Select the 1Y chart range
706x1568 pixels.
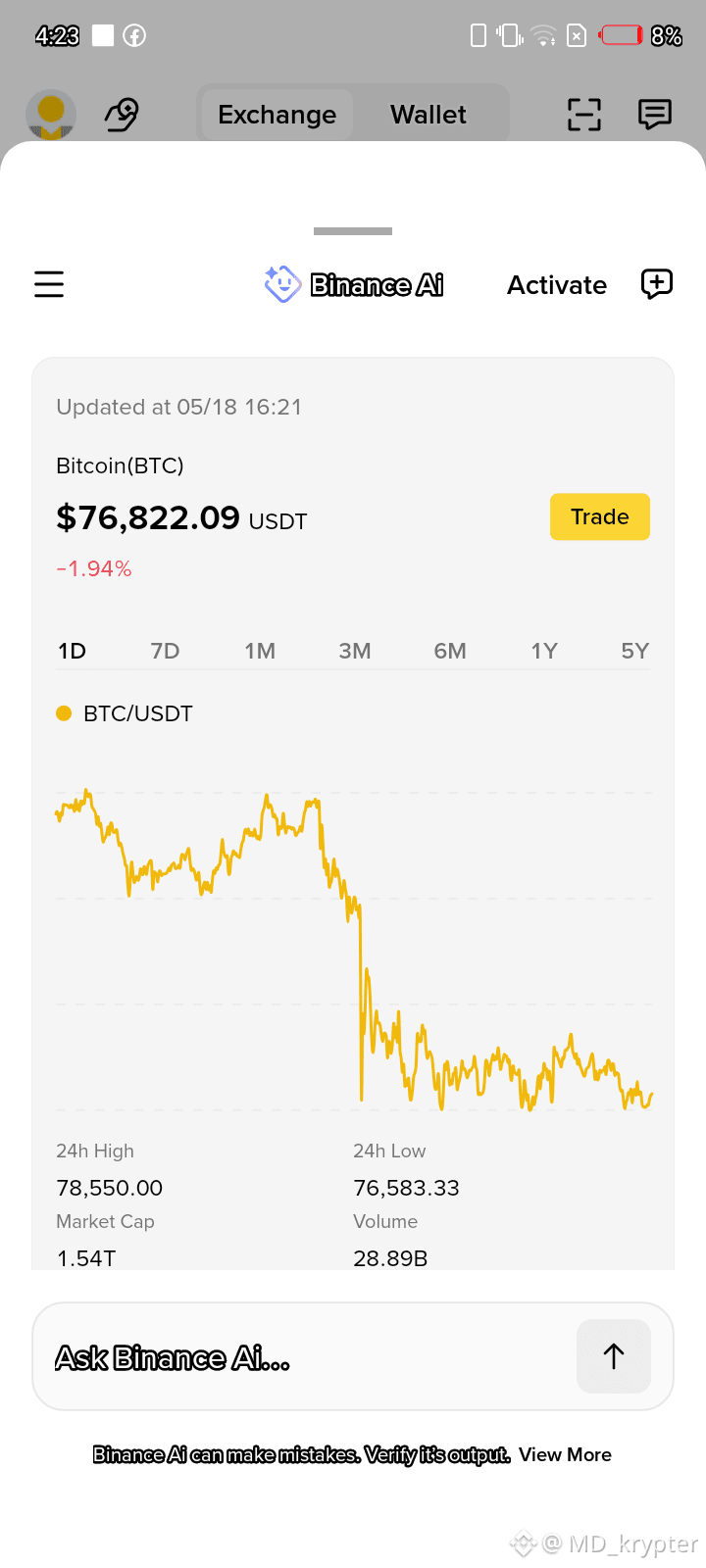pos(544,651)
